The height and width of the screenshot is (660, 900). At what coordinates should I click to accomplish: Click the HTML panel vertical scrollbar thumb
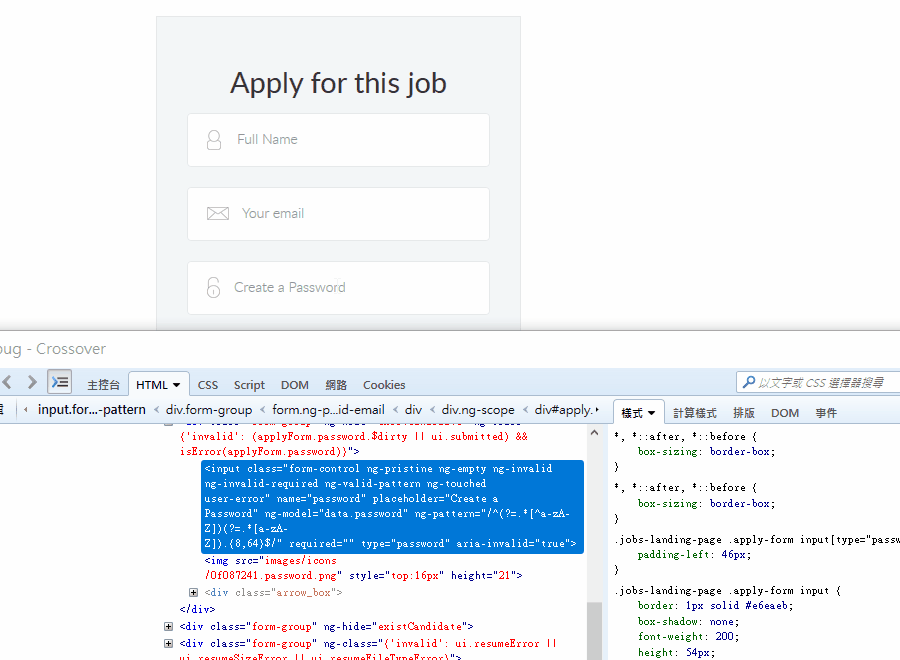pos(594,631)
